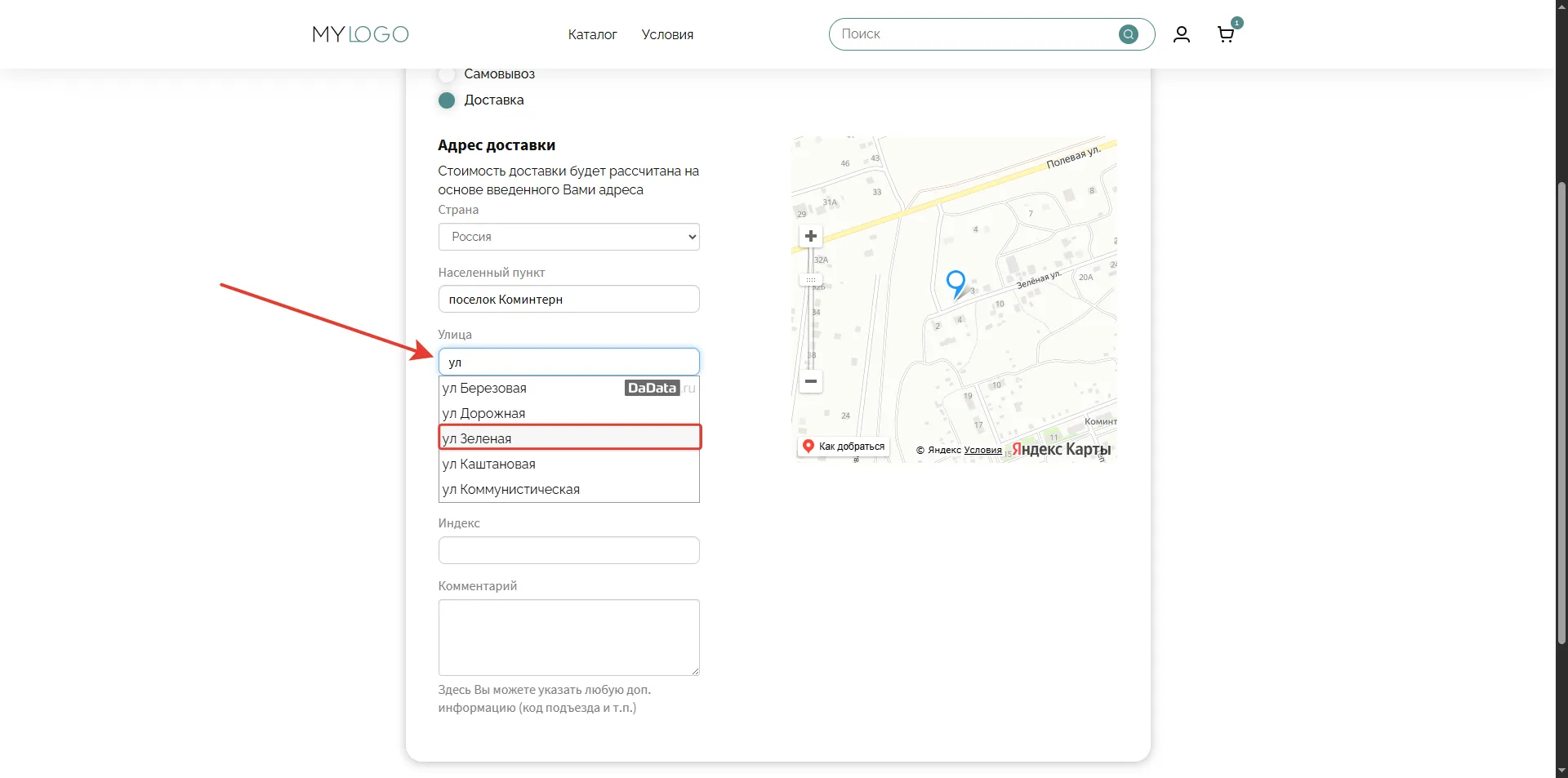Click inside the Комментарий text area

568,638
